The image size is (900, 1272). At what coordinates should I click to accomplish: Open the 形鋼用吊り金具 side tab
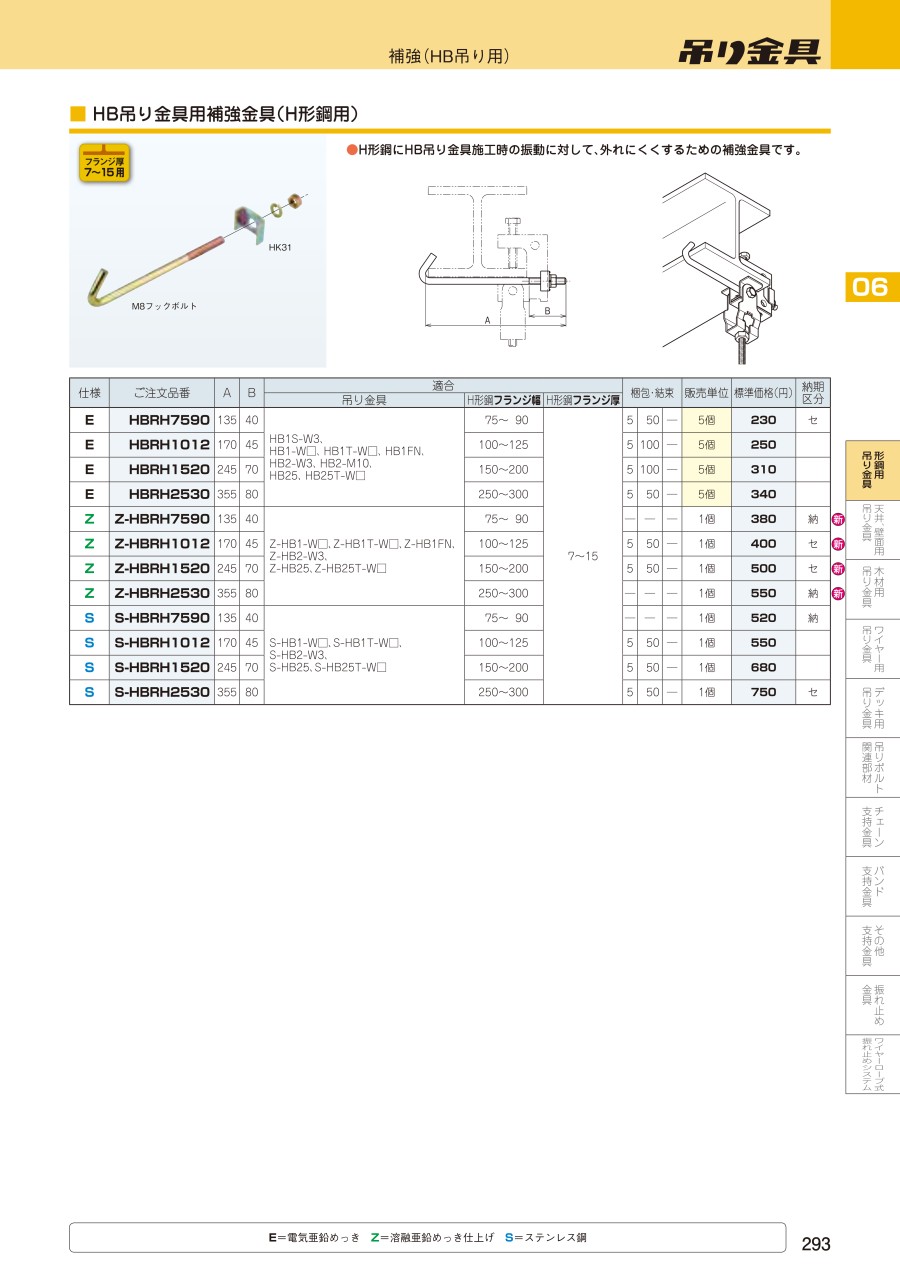tap(872, 470)
